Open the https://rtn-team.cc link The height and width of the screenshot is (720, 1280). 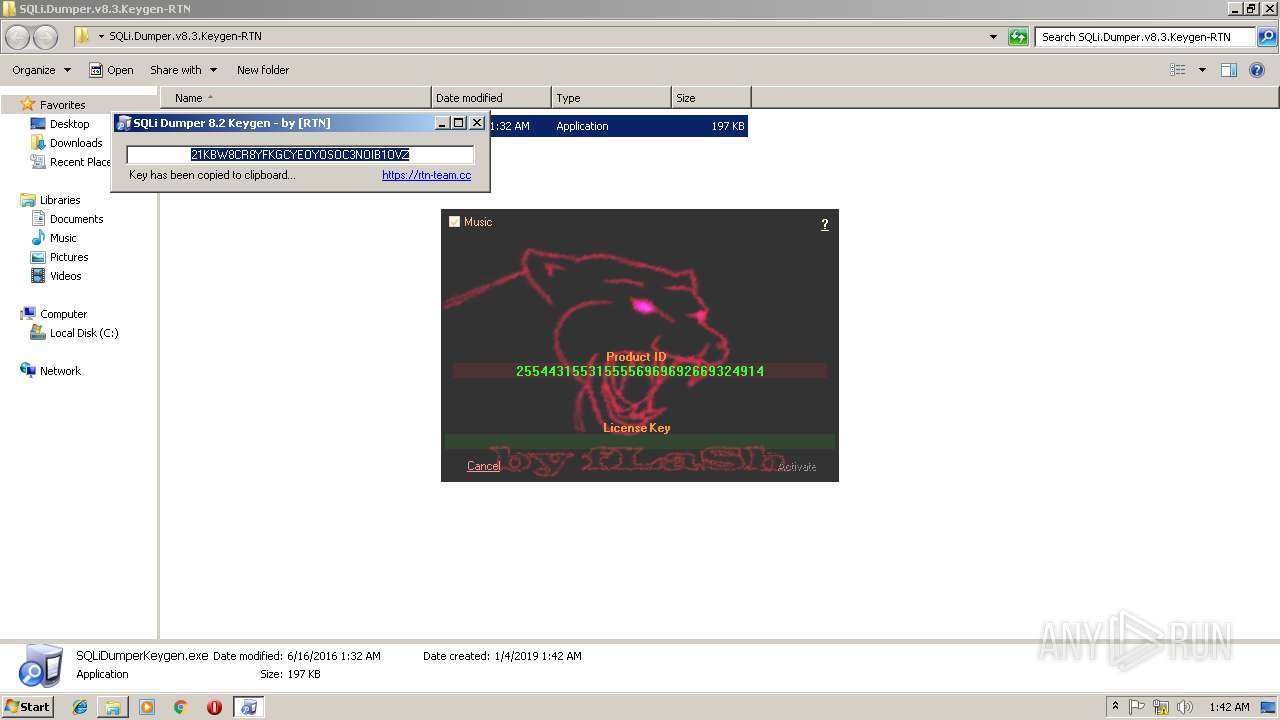click(426, 175)
